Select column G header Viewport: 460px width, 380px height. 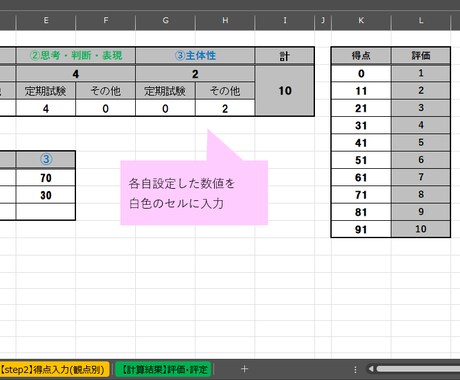click(x=165, y=21)
